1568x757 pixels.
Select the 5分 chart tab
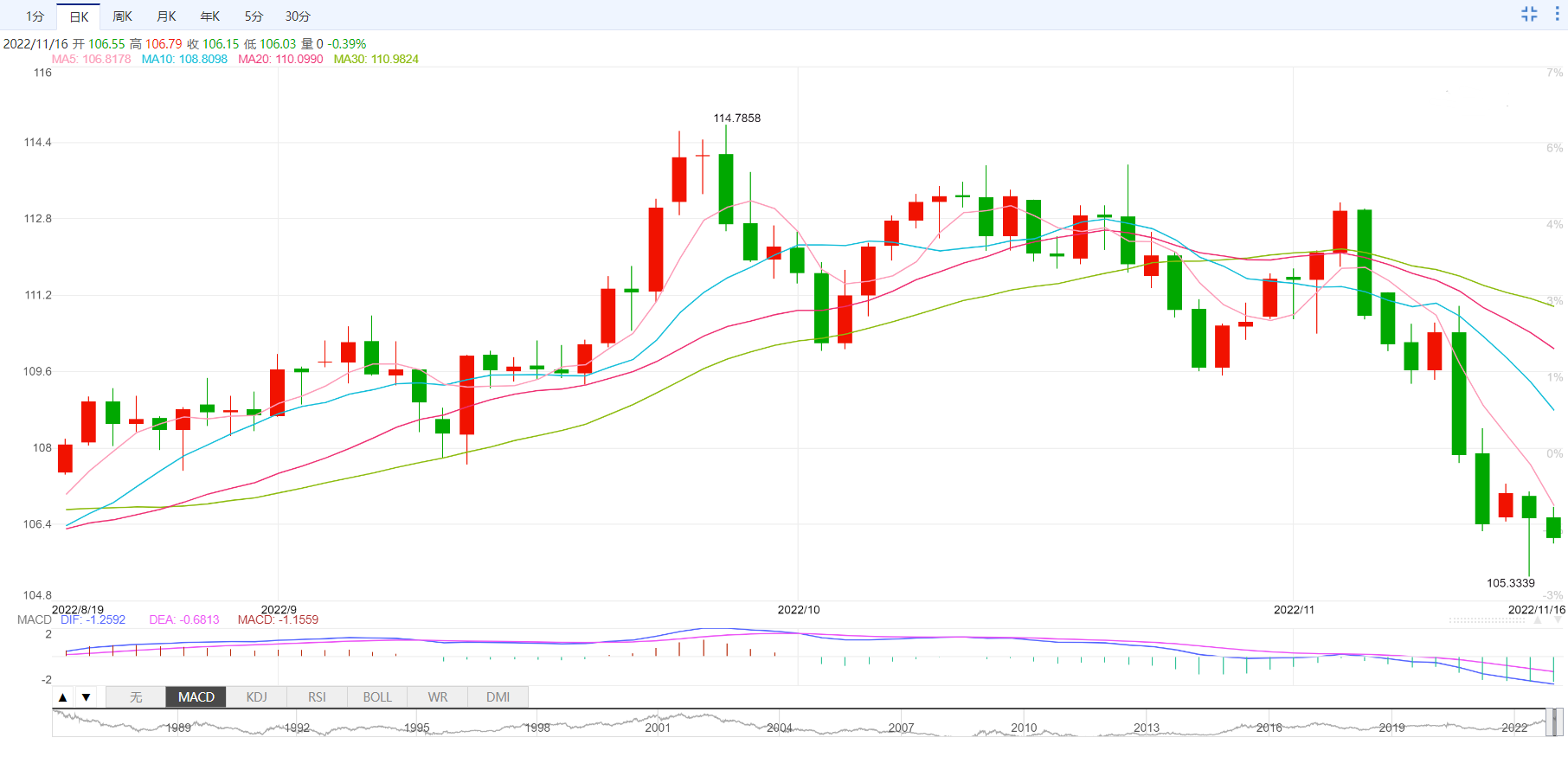point(254,16)
